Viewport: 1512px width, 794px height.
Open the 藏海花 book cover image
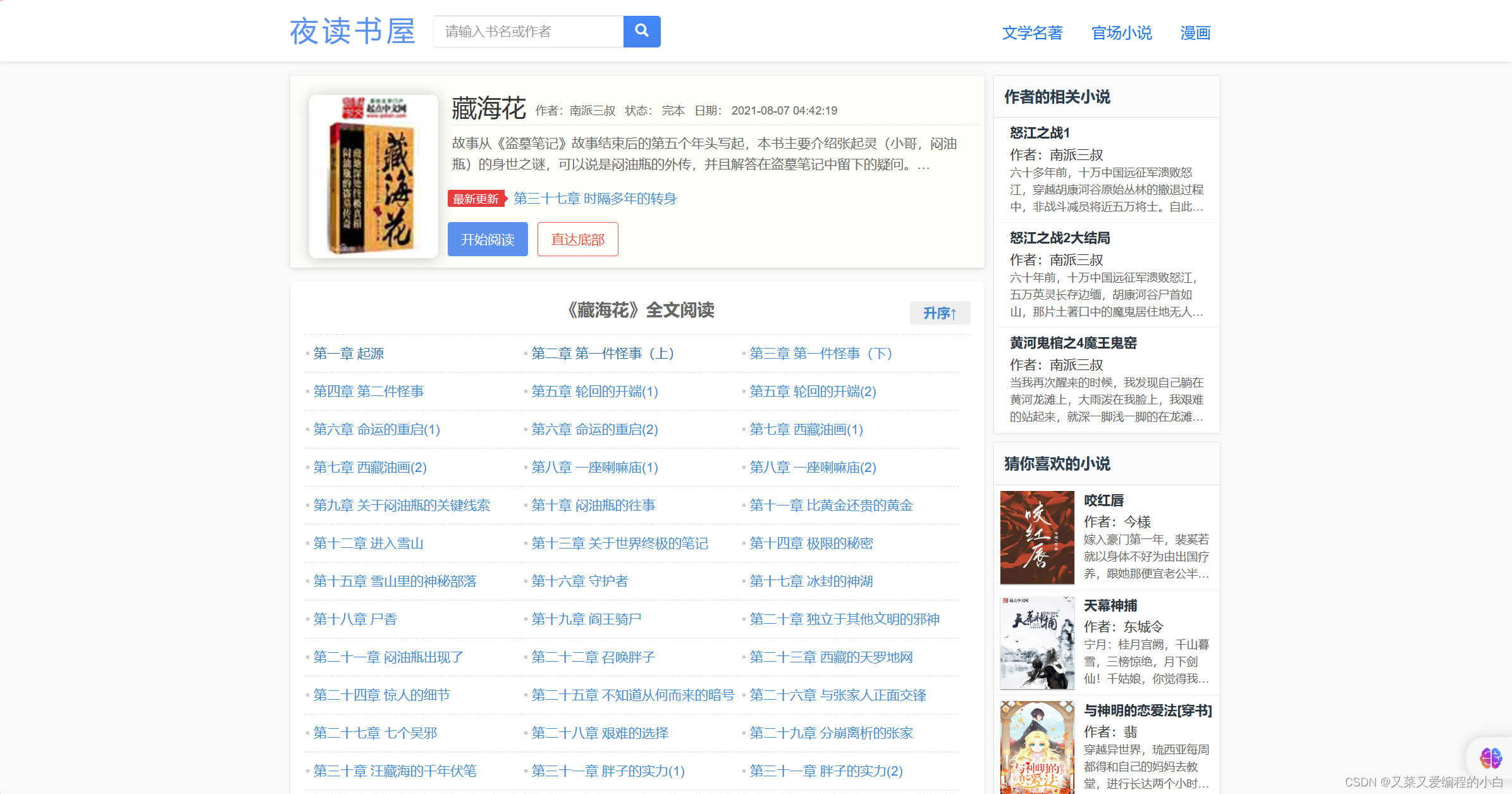coord(373,176)
